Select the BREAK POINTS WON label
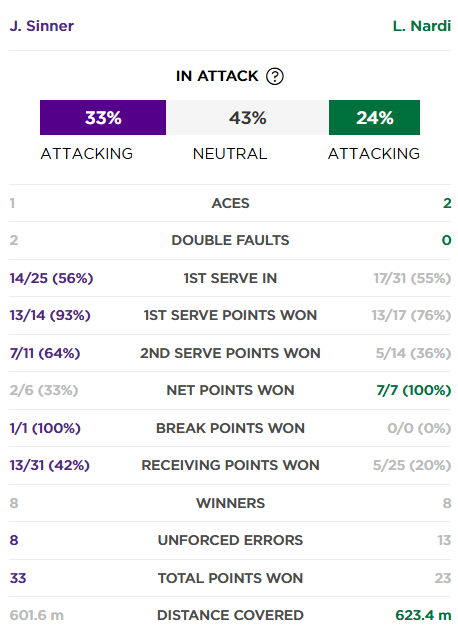Viewport: 458px width, 629px height. [230, 428]
